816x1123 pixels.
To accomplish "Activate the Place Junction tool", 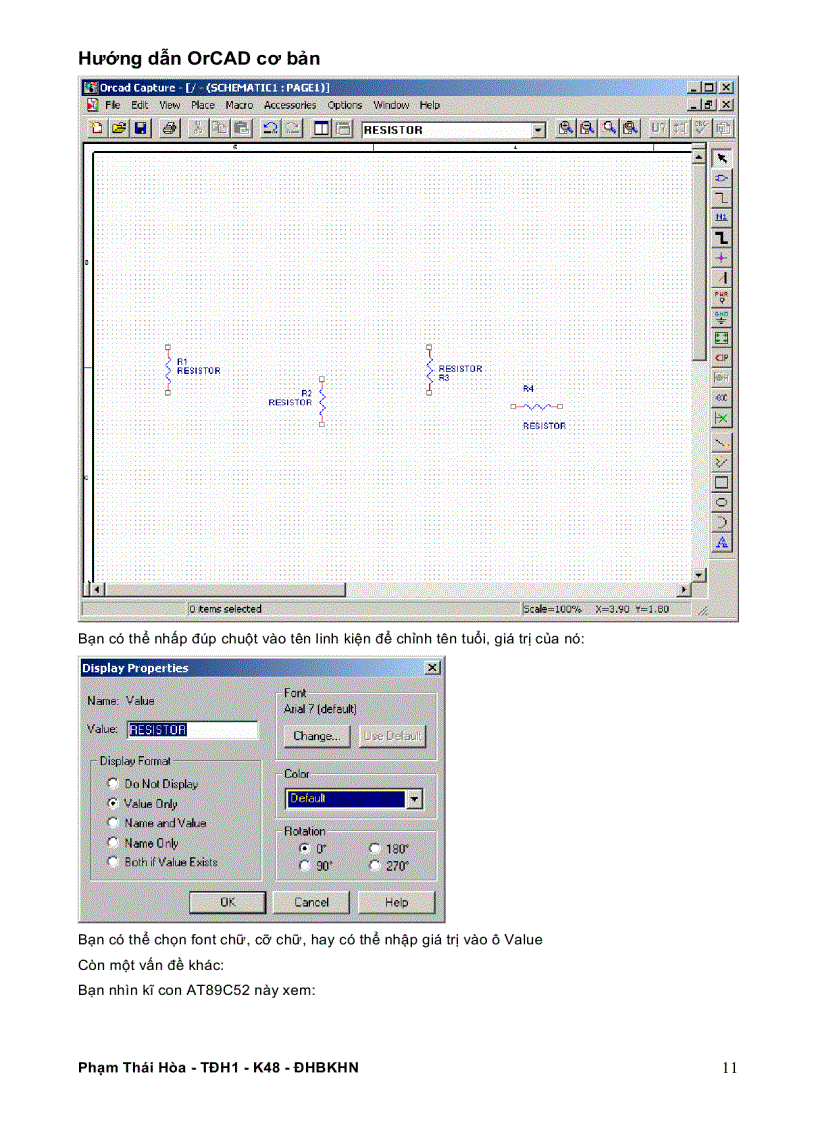I will (721, 258).
